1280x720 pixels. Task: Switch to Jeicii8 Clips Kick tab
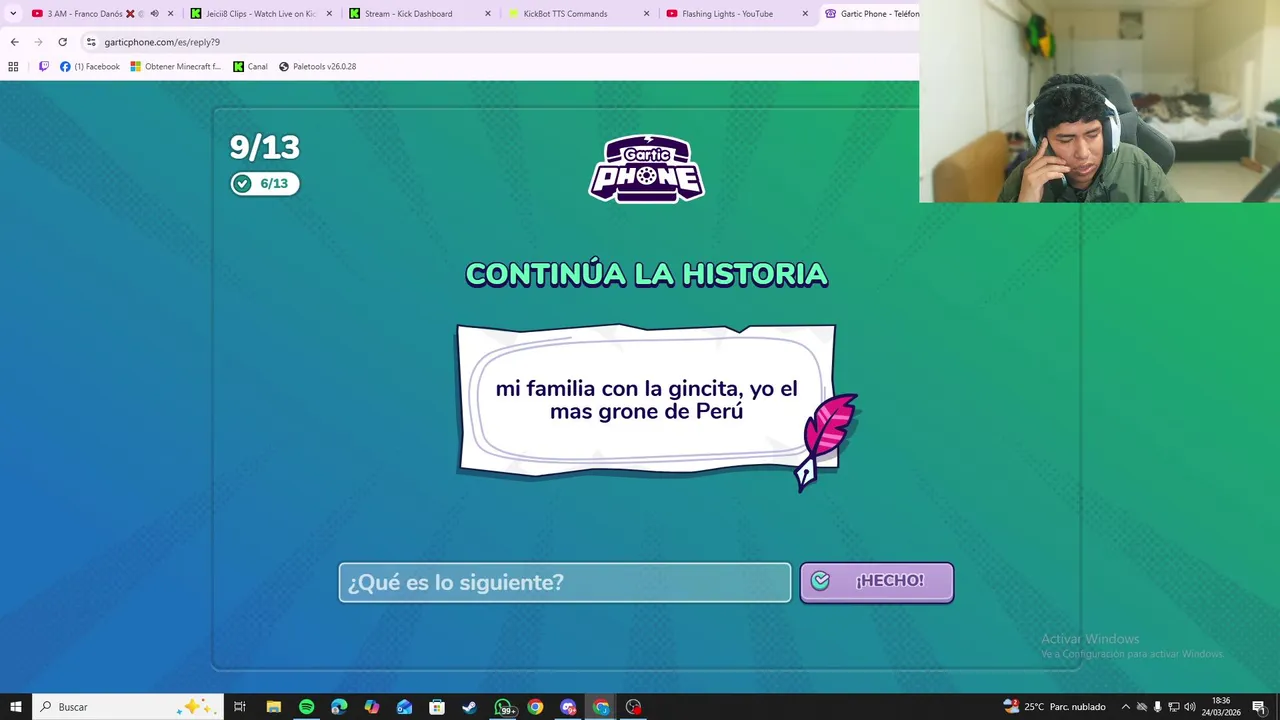tap(260, 14)
